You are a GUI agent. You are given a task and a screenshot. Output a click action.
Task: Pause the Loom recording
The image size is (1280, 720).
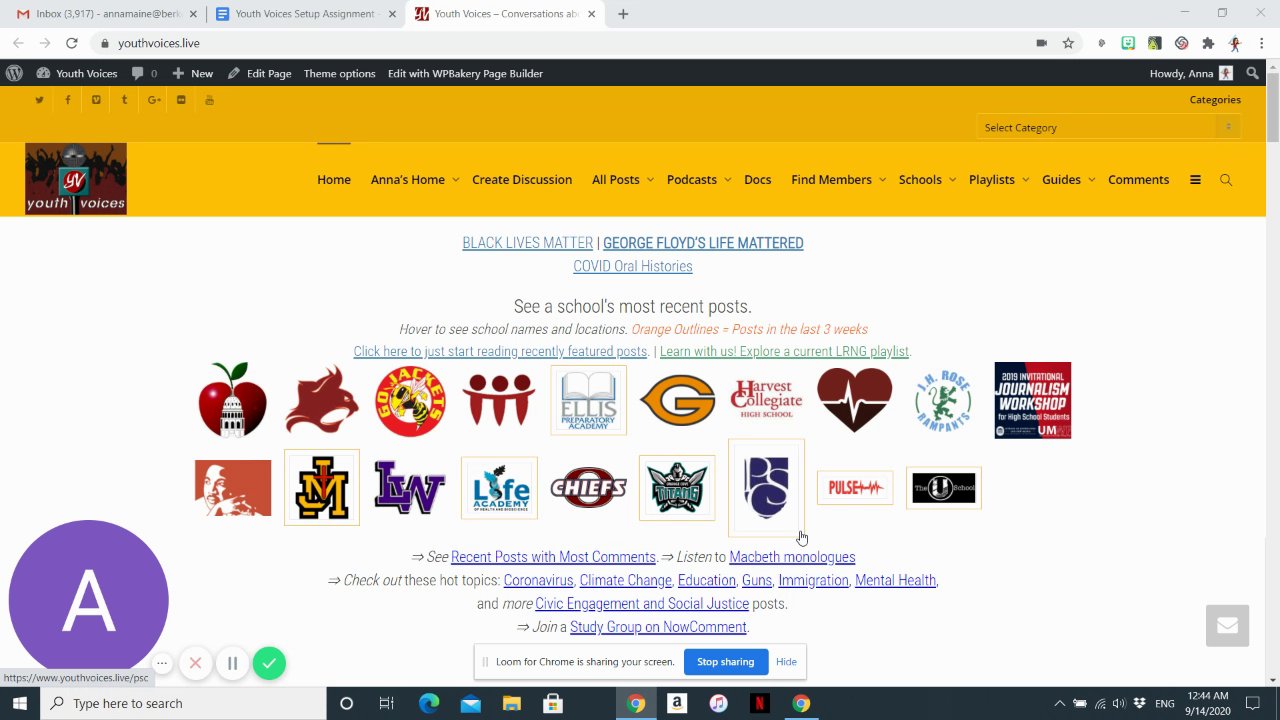[232, 663]
